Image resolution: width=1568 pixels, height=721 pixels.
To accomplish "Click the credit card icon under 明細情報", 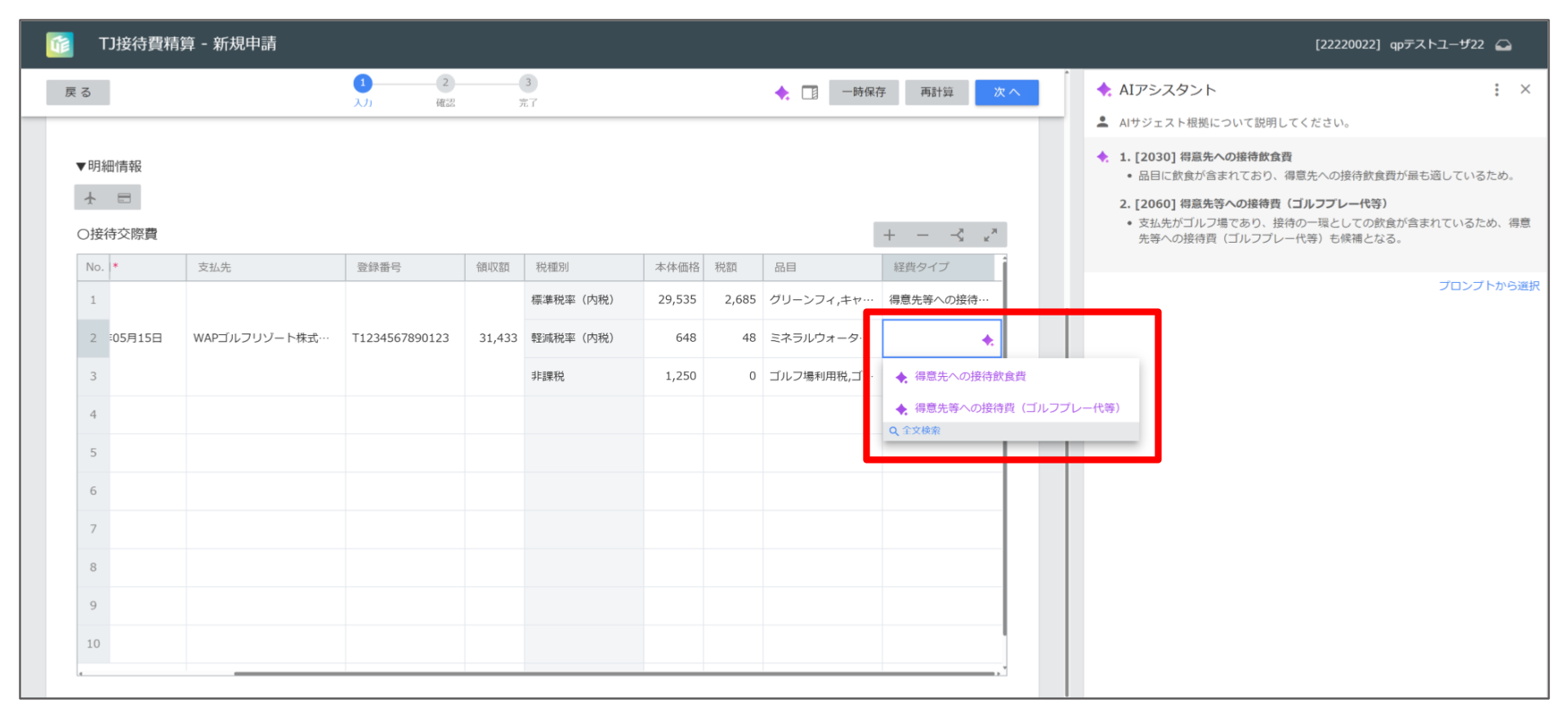I will 124,198.
